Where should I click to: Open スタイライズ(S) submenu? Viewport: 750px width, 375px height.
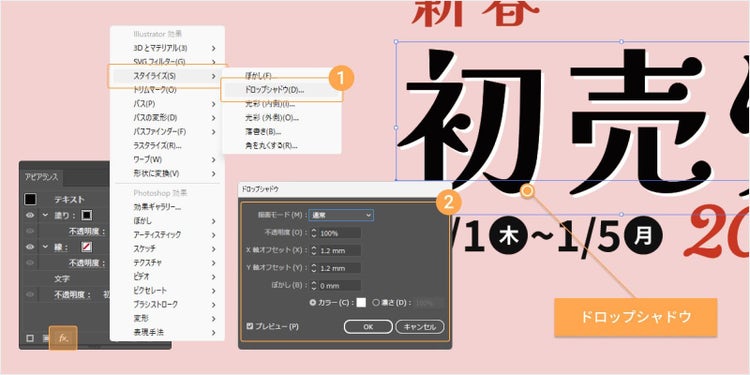click(167, 76)
